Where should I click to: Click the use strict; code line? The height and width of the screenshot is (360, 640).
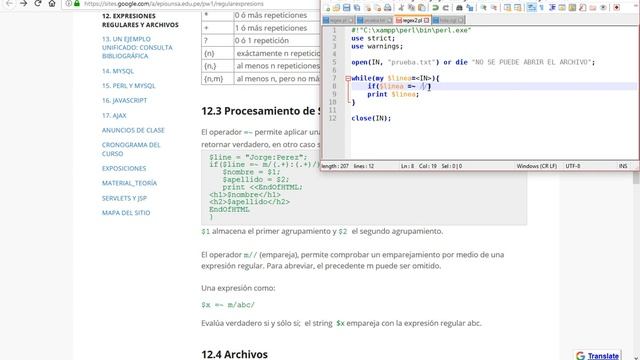click(373, 38)
